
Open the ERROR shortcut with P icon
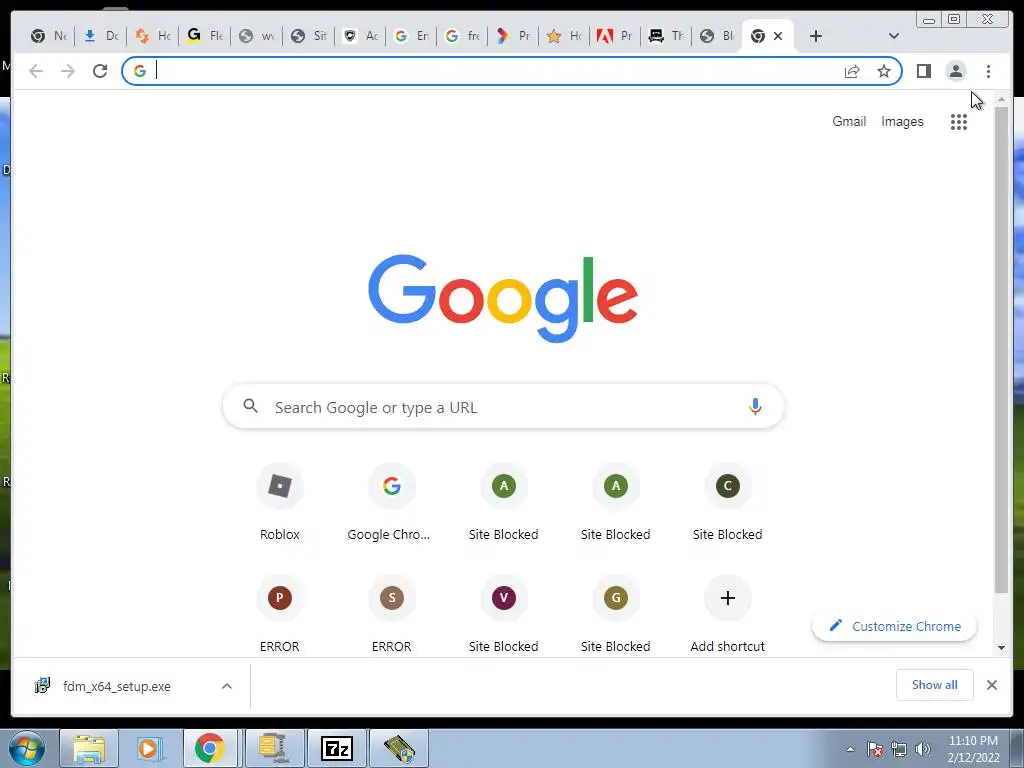coord(280,614)
